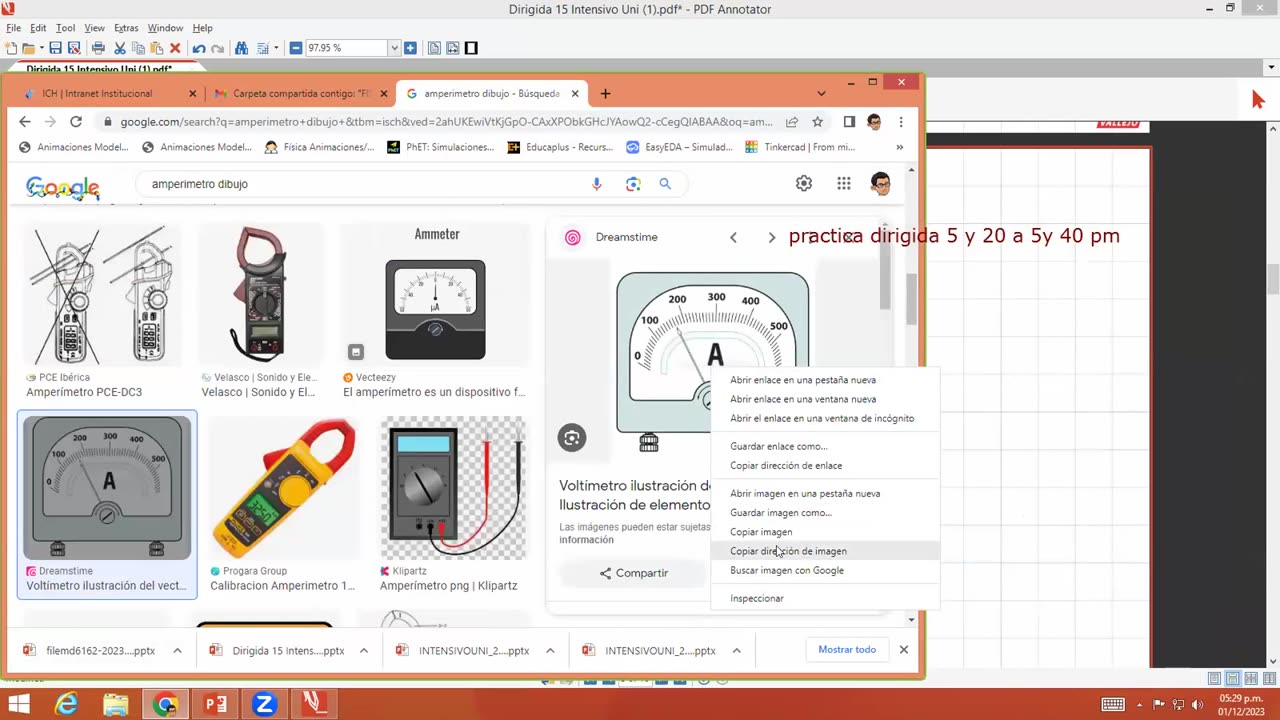Toggle the Chrome side panel icon

[x=849, y=122]
